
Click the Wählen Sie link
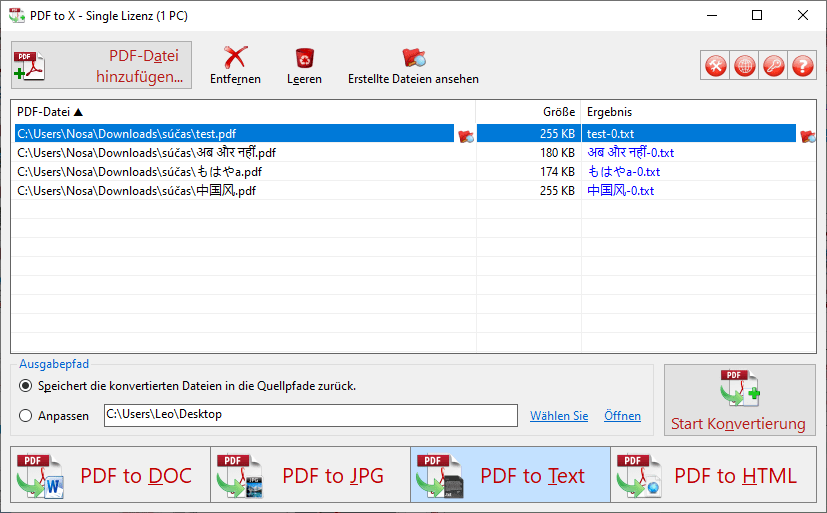[559, 416]
